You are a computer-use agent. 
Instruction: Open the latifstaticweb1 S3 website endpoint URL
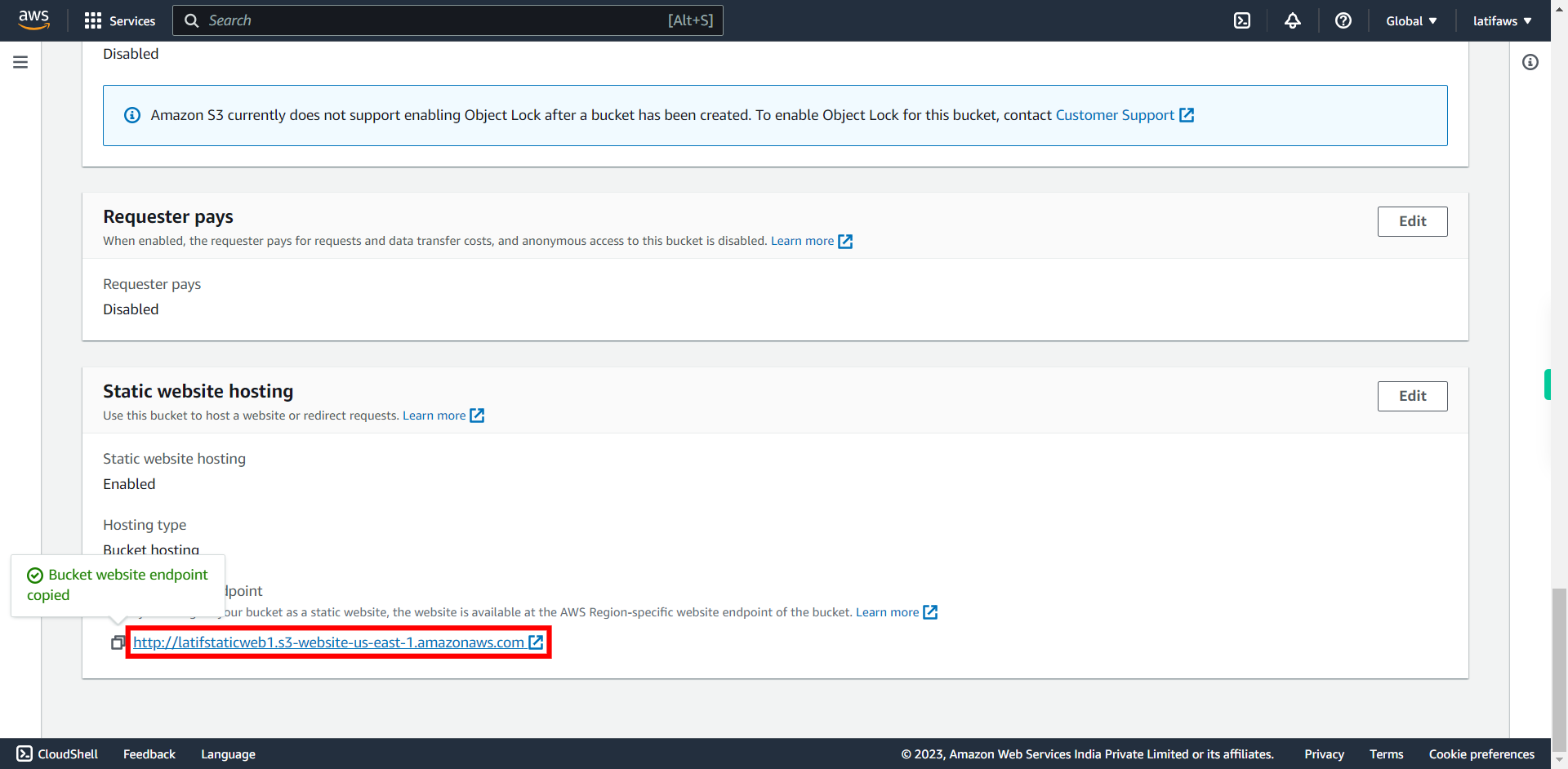338,642
